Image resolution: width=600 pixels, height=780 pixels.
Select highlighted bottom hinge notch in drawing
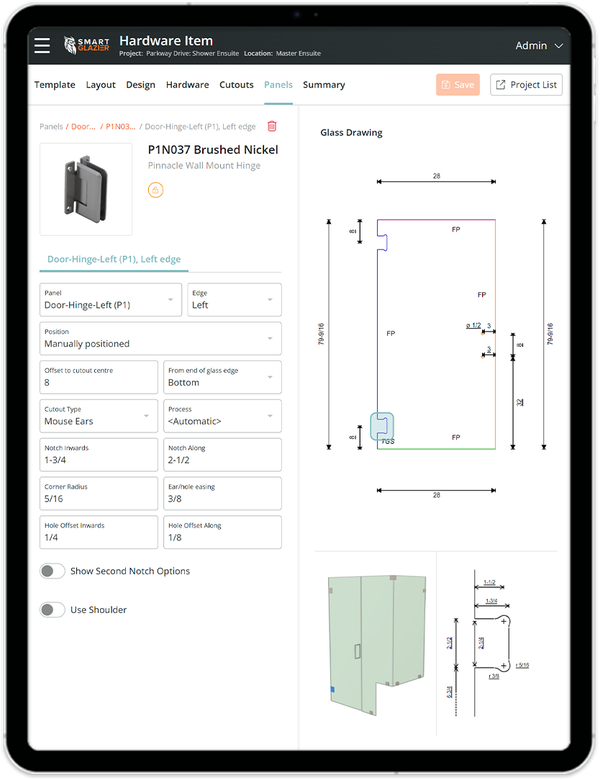382,426
